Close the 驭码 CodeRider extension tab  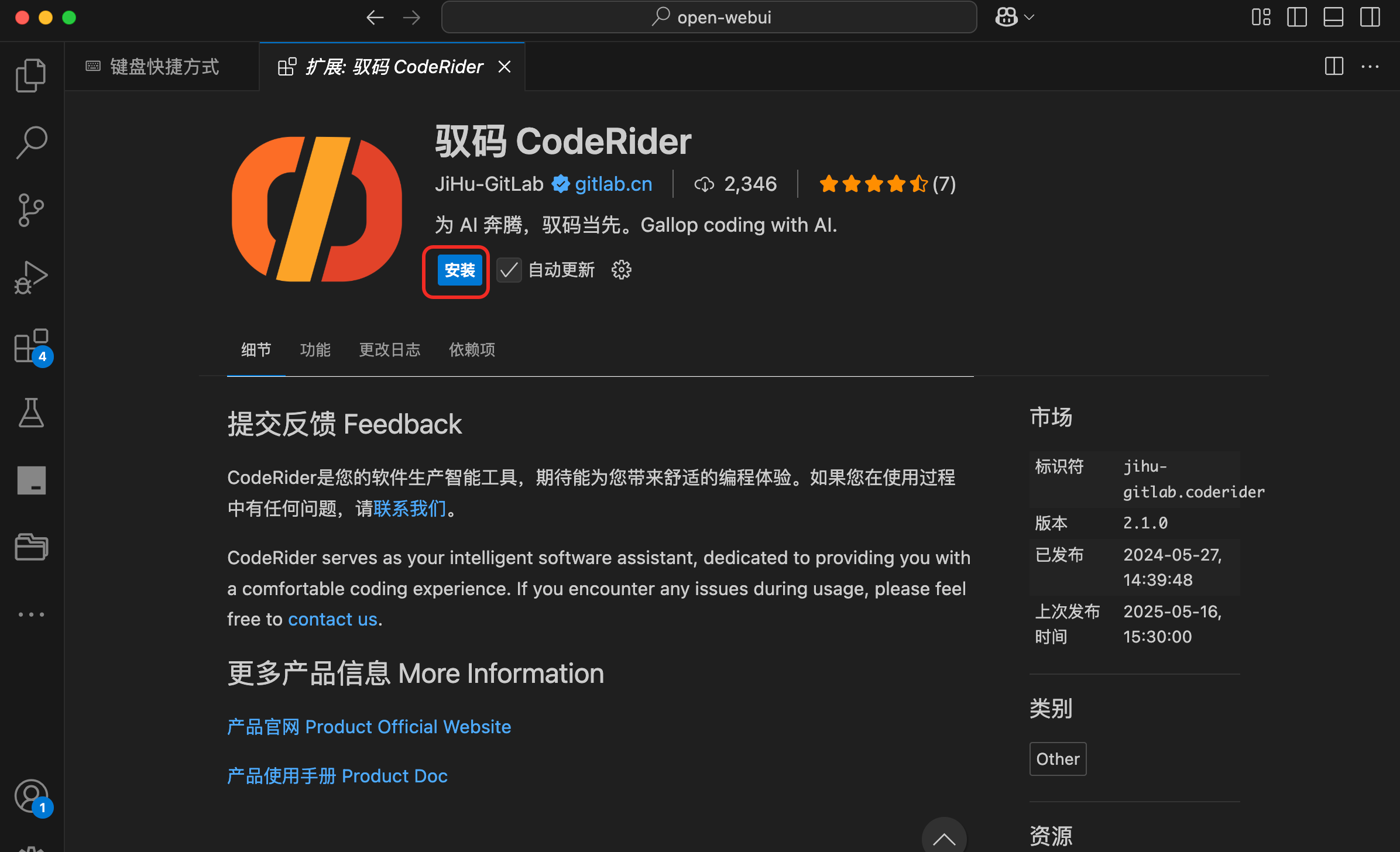tap(504, 67)
